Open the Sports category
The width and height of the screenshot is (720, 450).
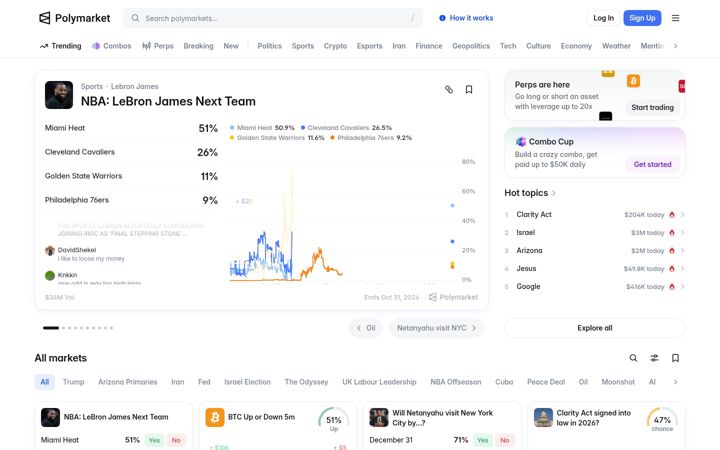point(303,46)
